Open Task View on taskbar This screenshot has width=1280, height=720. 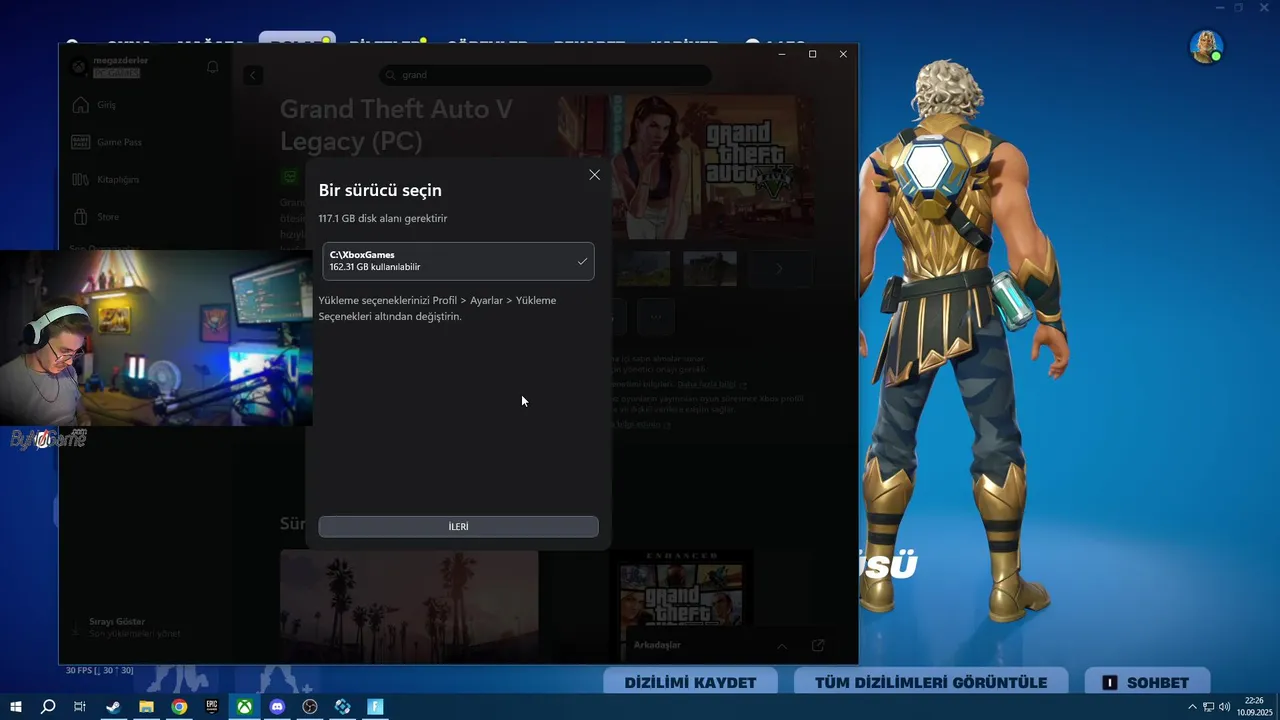(80, 707)
